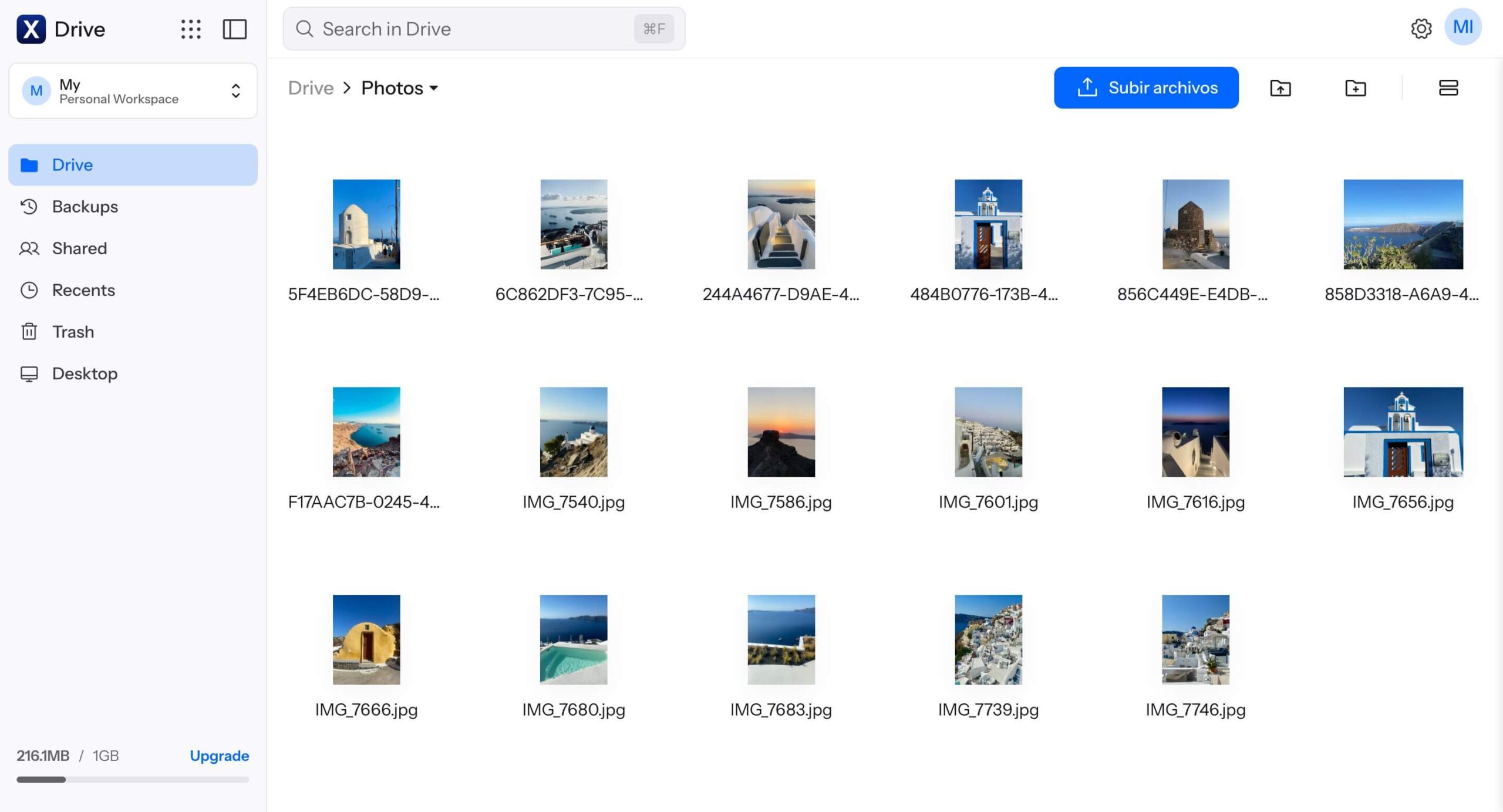Focus the Search in Drive field
Screen dimensions: 1503x812
470,29
